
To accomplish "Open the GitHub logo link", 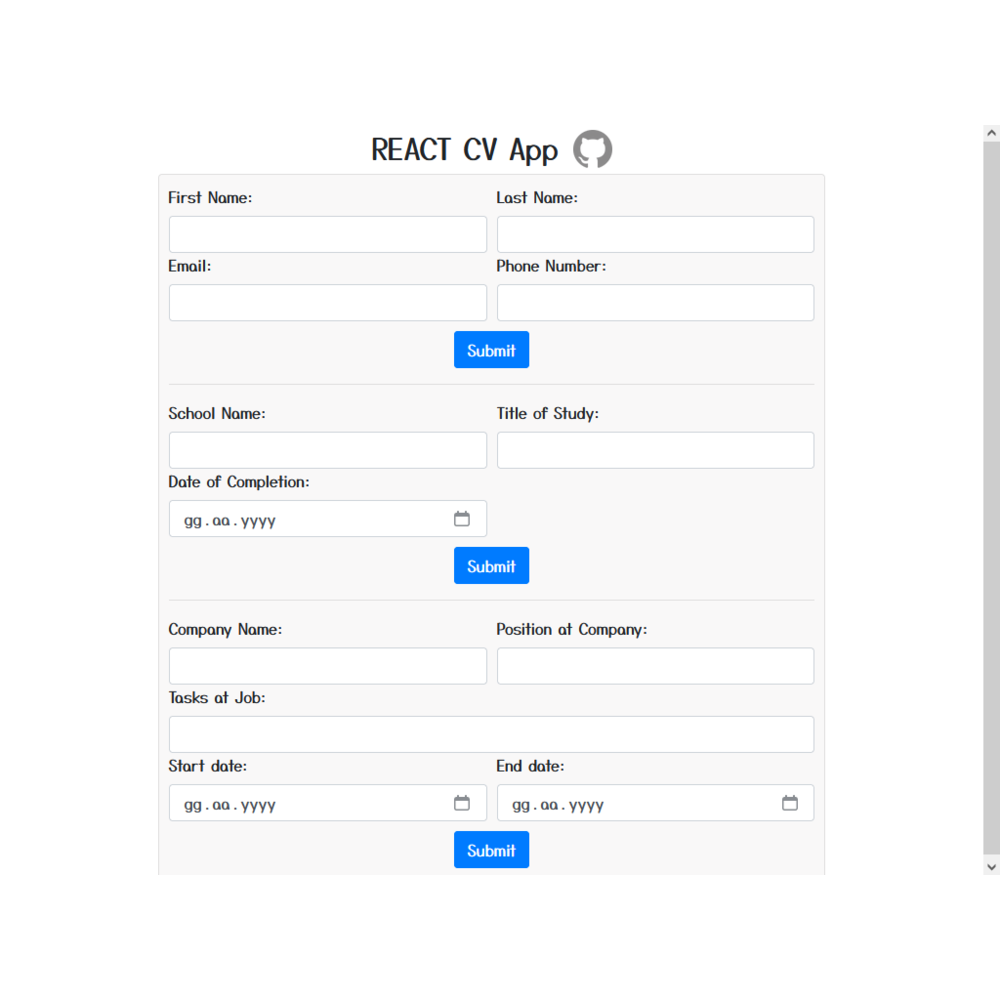I will point(592,149).
